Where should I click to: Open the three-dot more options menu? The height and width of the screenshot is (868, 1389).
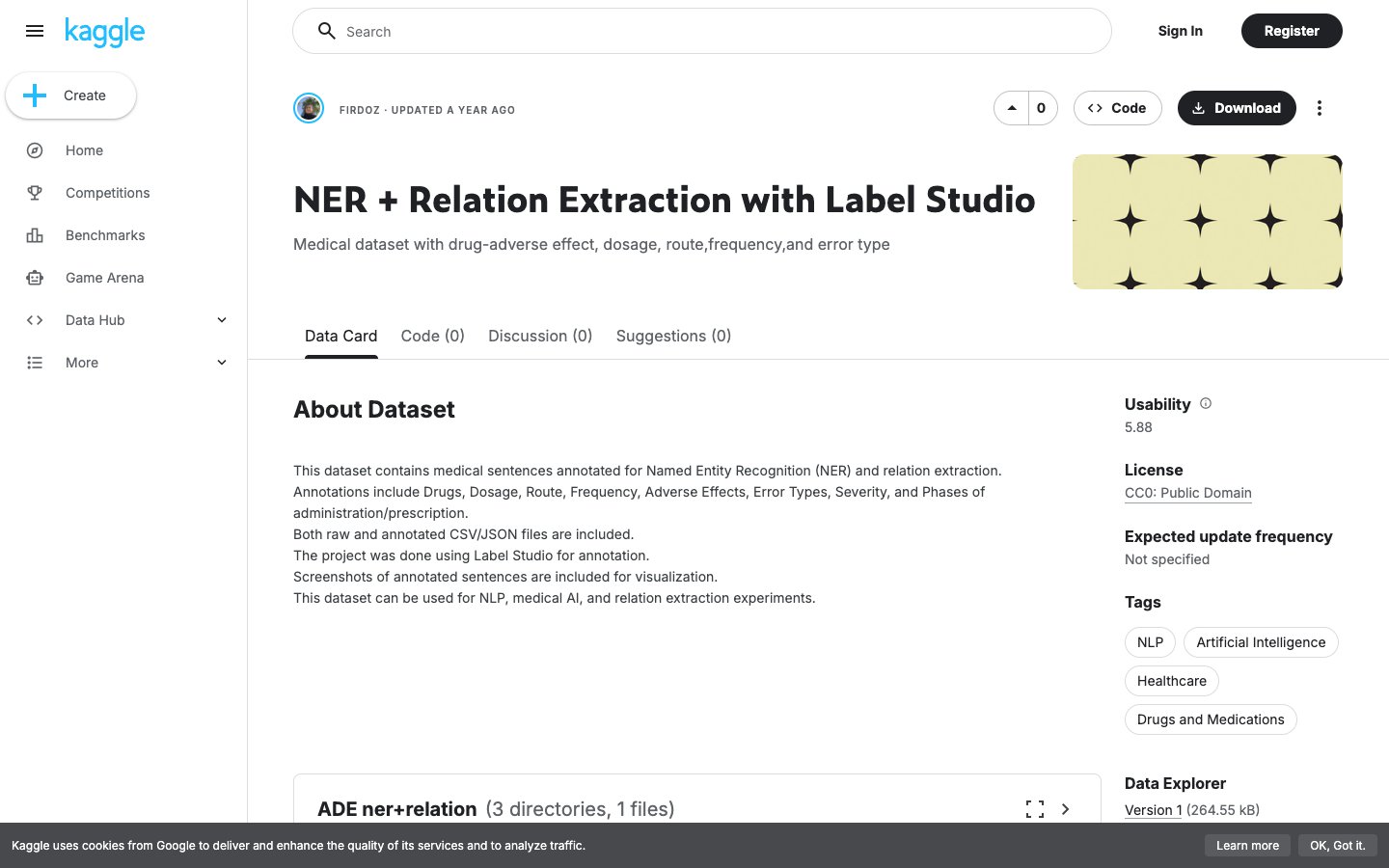[1320, 108]
